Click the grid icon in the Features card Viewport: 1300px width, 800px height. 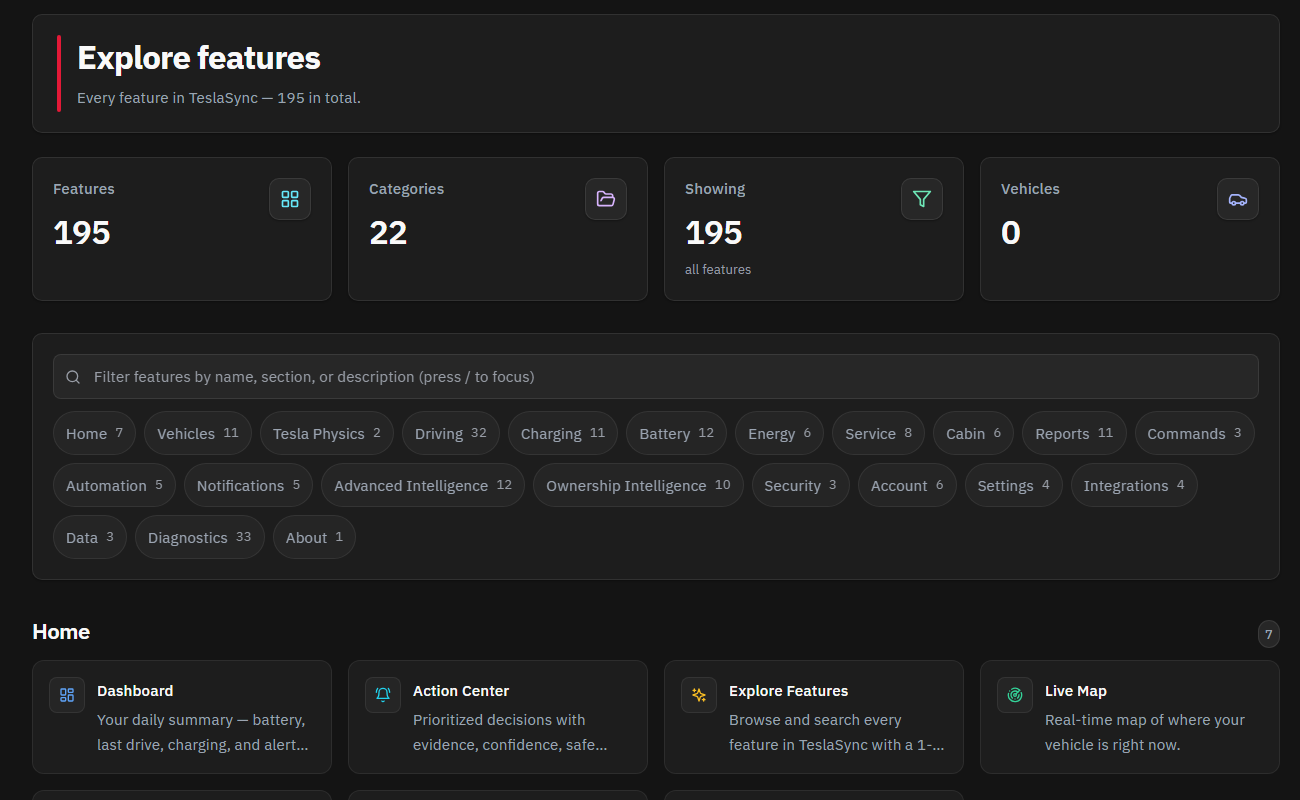point(290,199)
